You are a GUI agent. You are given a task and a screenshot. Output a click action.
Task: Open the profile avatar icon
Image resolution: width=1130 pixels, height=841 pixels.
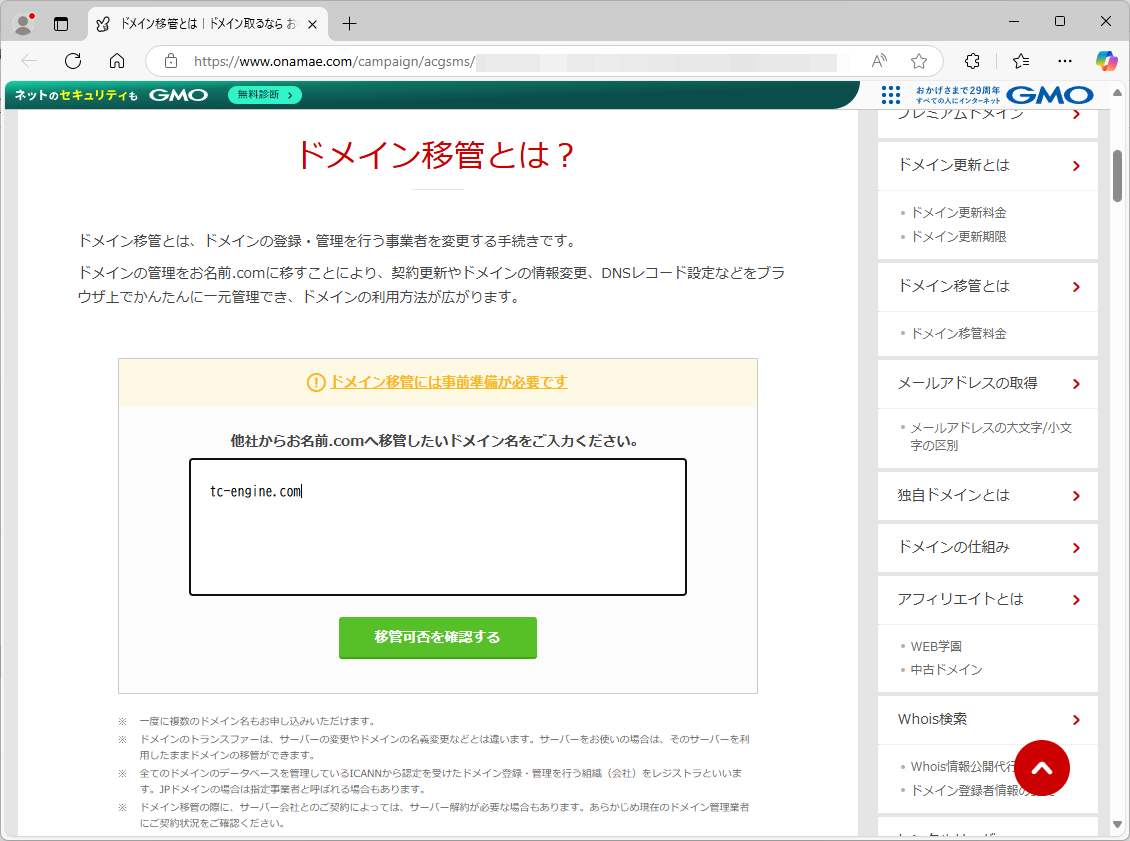click(x=23, y=23)
